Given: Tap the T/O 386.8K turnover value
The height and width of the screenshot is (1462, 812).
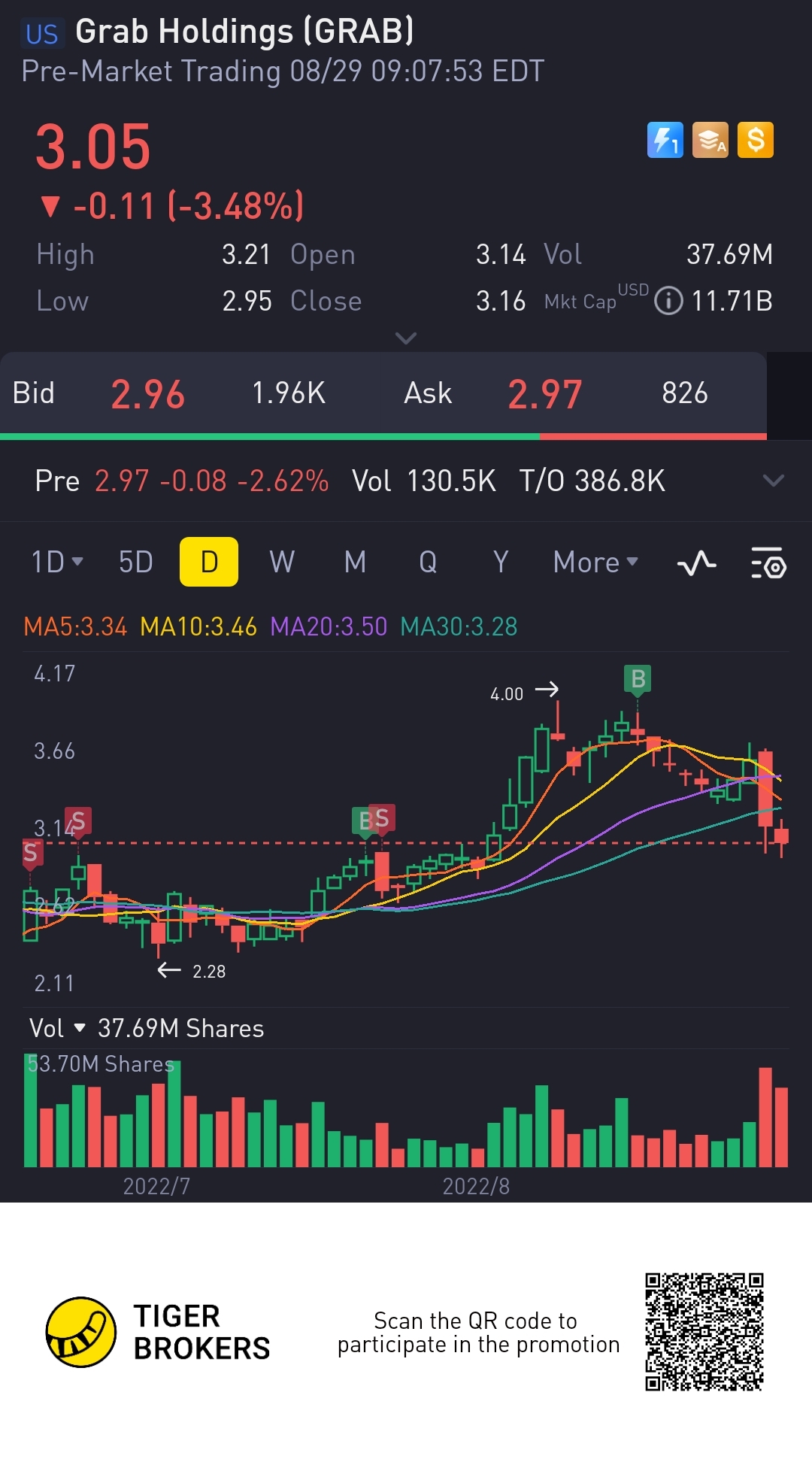Looking at the screenshot, I should point(592,481).
